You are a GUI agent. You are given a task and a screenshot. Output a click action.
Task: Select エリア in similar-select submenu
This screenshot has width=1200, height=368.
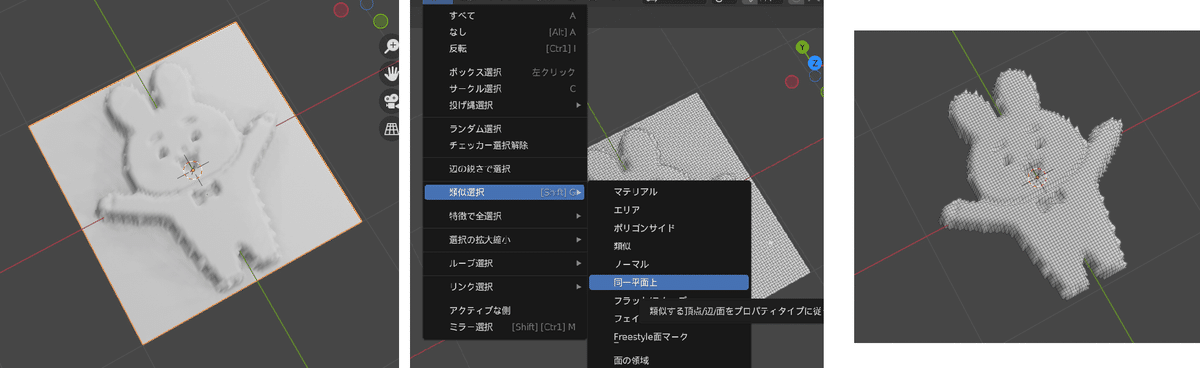coord(668,210)
